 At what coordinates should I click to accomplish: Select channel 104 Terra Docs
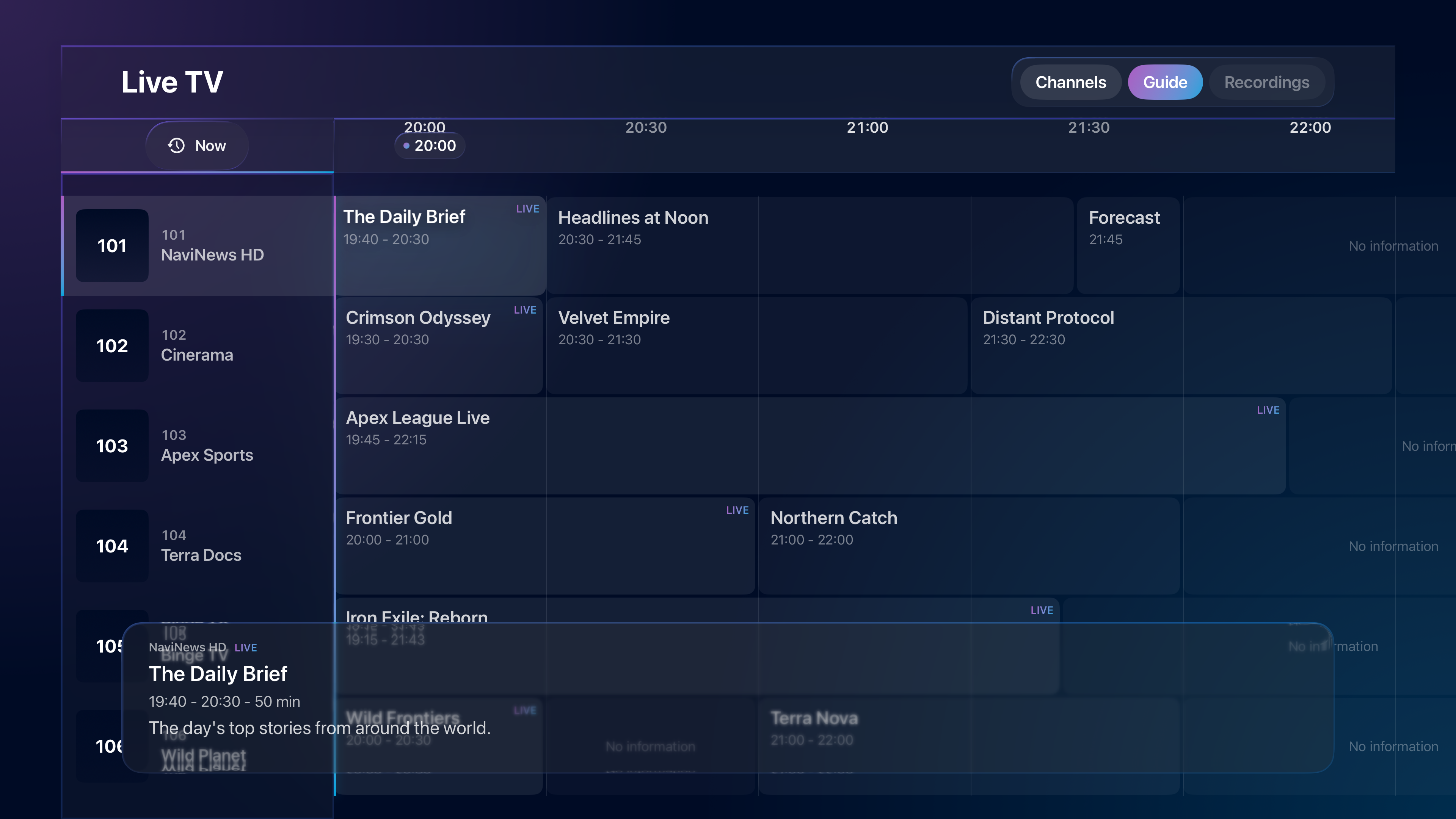tap(197, 546)
